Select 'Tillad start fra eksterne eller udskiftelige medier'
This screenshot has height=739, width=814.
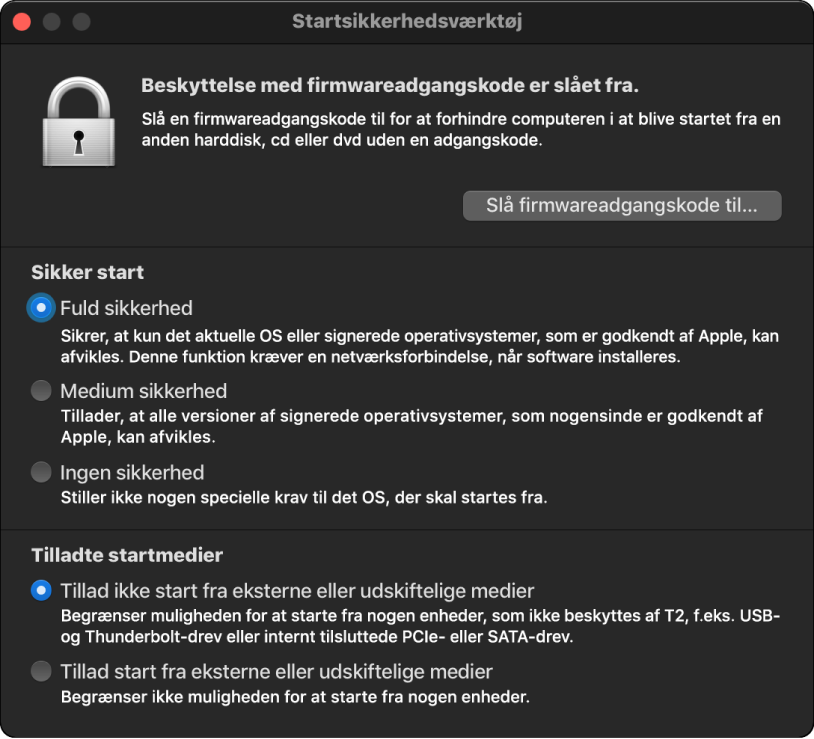[x=40, y=671]
